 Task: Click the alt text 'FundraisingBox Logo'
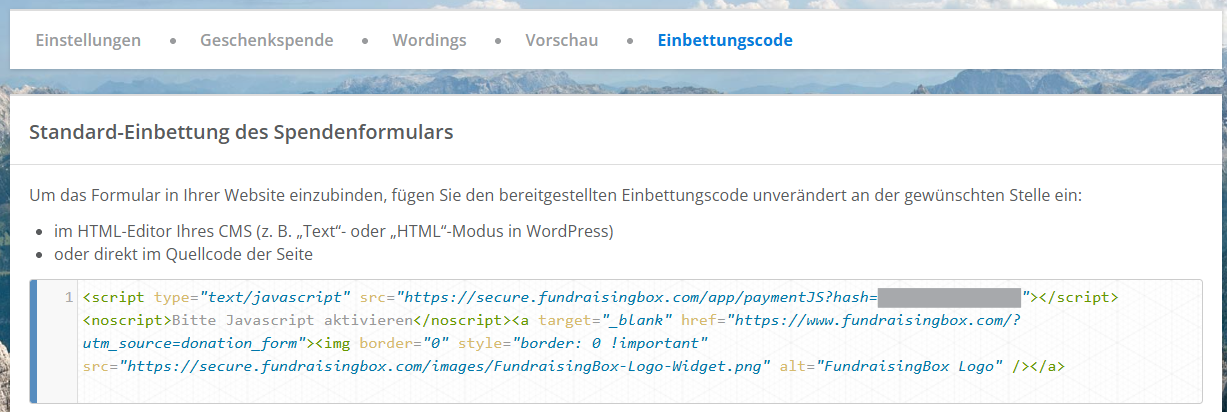tap(910, 366)
